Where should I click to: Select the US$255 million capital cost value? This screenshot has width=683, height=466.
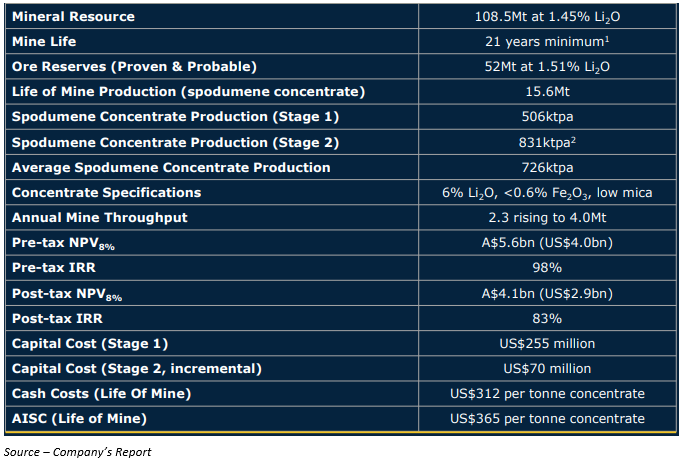(x=547, y=343)
